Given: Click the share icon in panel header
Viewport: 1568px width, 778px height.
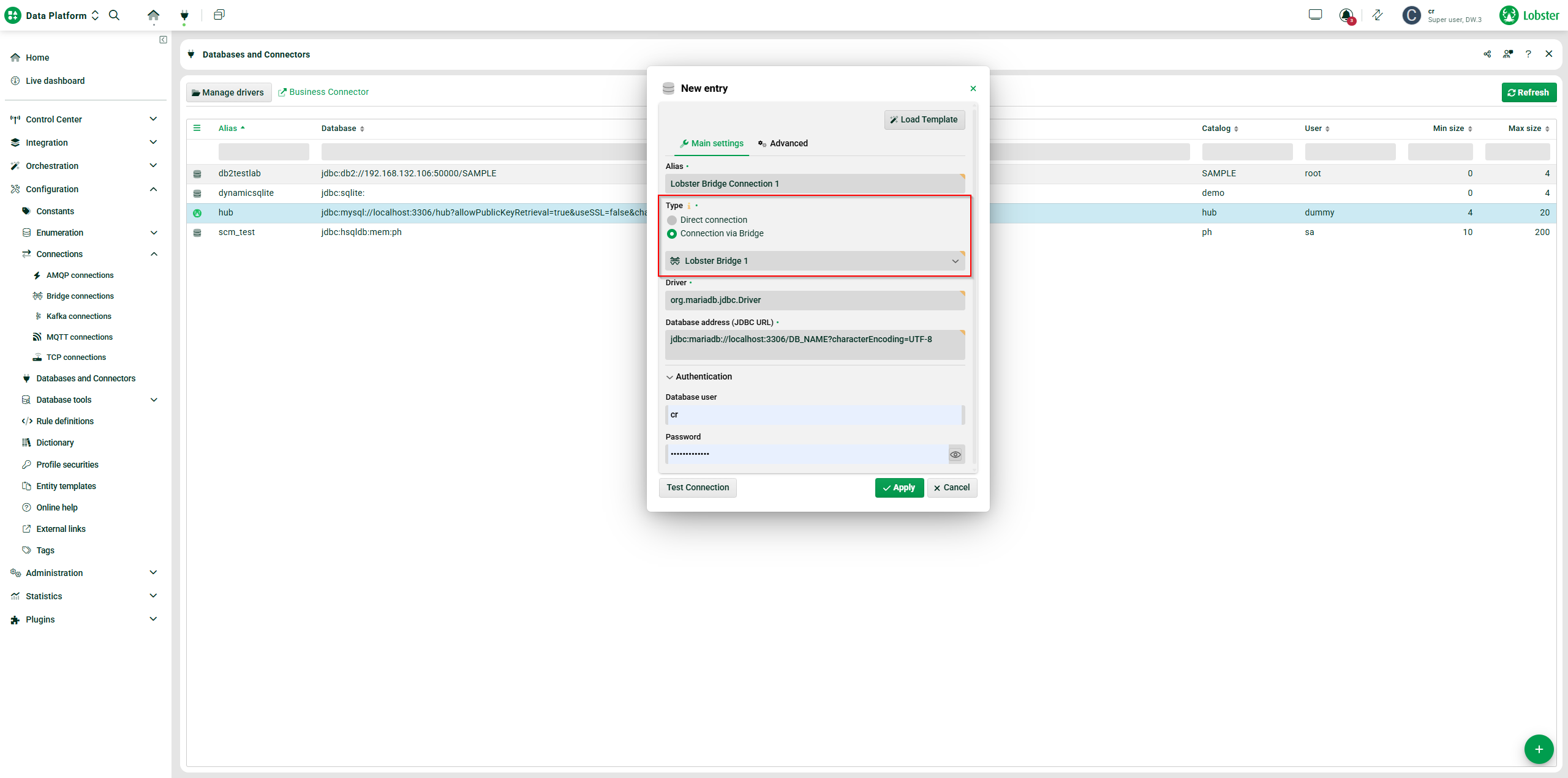Looking at the screenshot, I should pos(1487,54).
